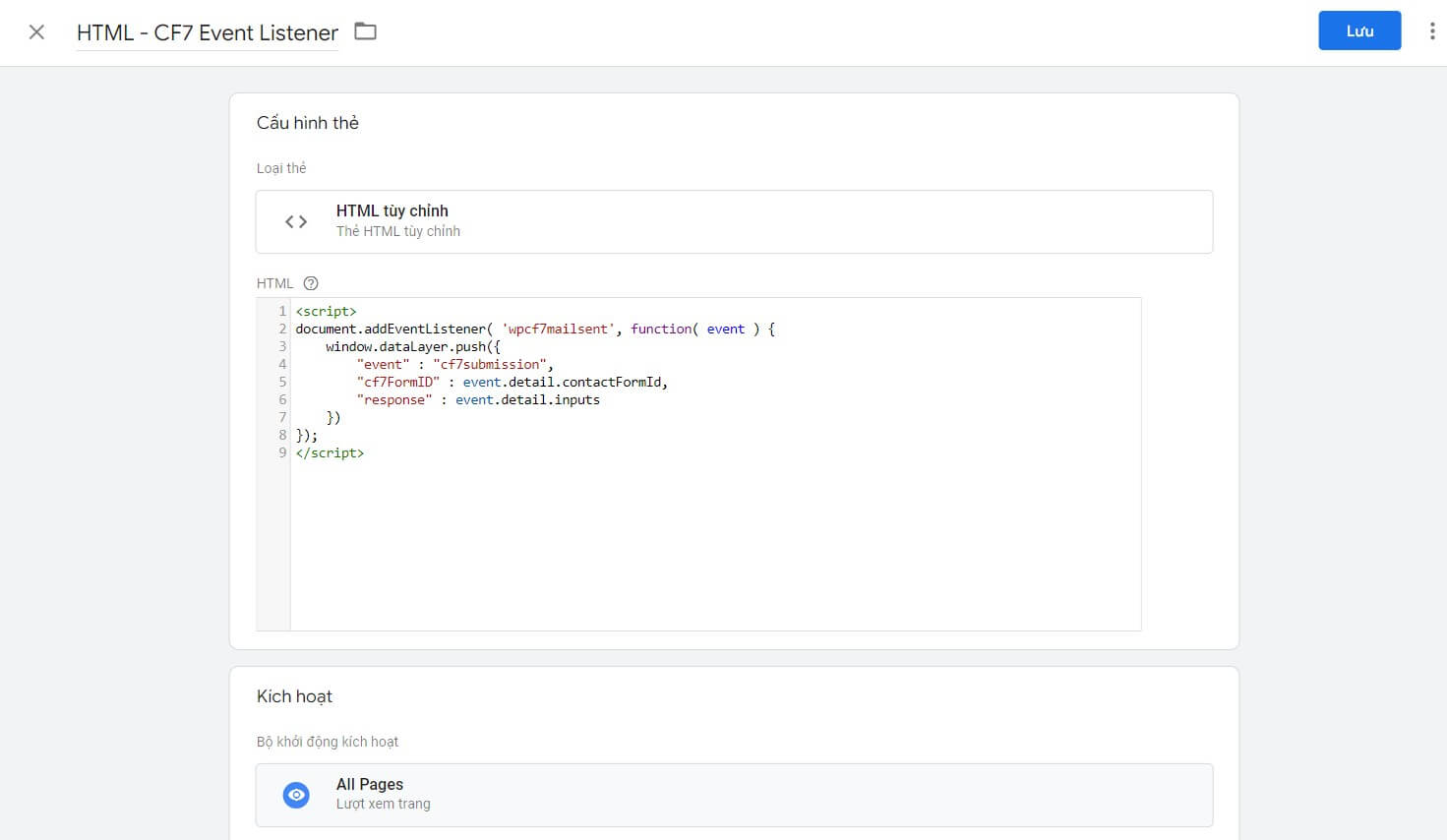This screenshot has height=840, width=1447.
Task: Click the "cf7submission" event line
Action: coord(454,364)
